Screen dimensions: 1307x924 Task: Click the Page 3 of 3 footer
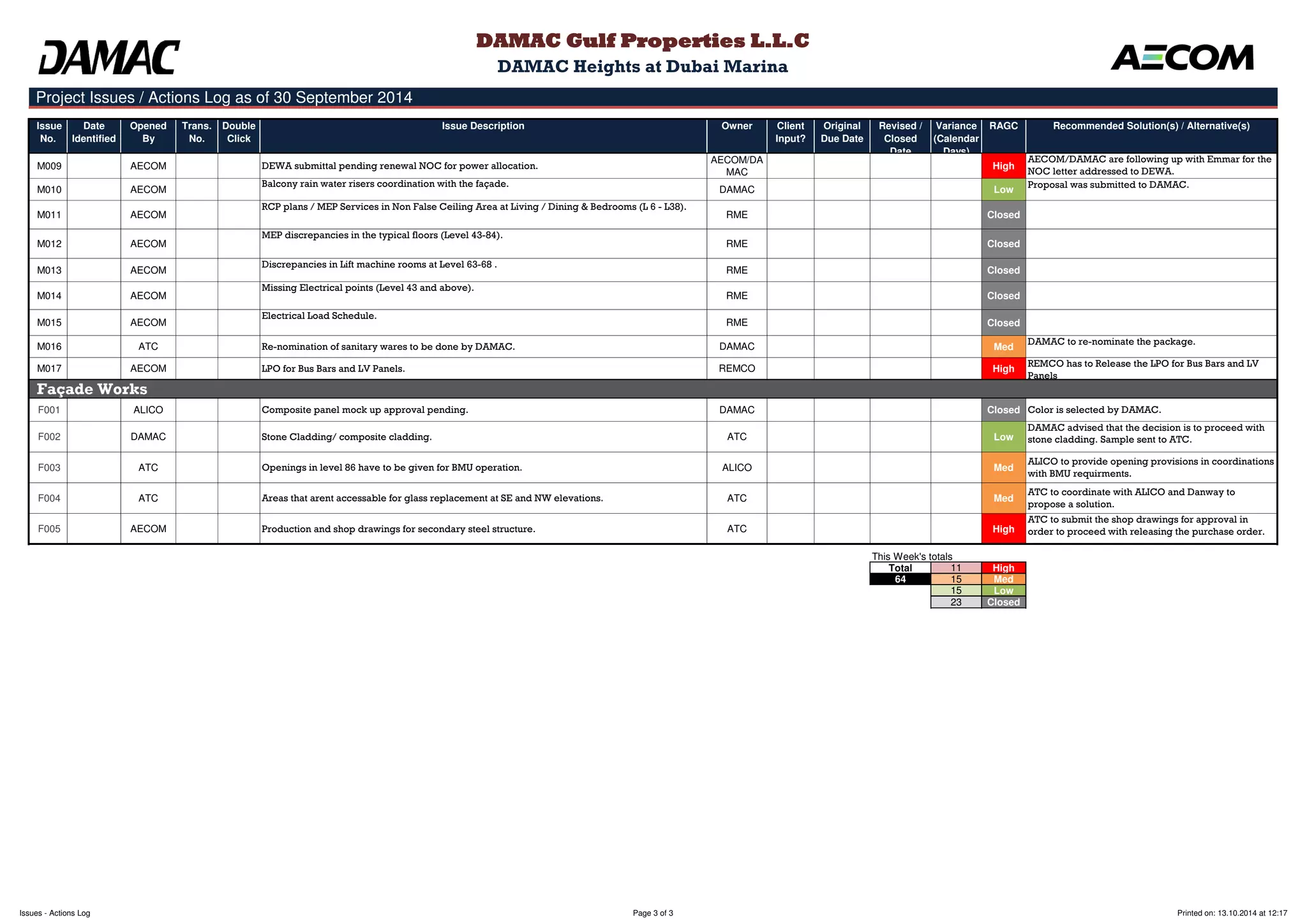(653, 913)
